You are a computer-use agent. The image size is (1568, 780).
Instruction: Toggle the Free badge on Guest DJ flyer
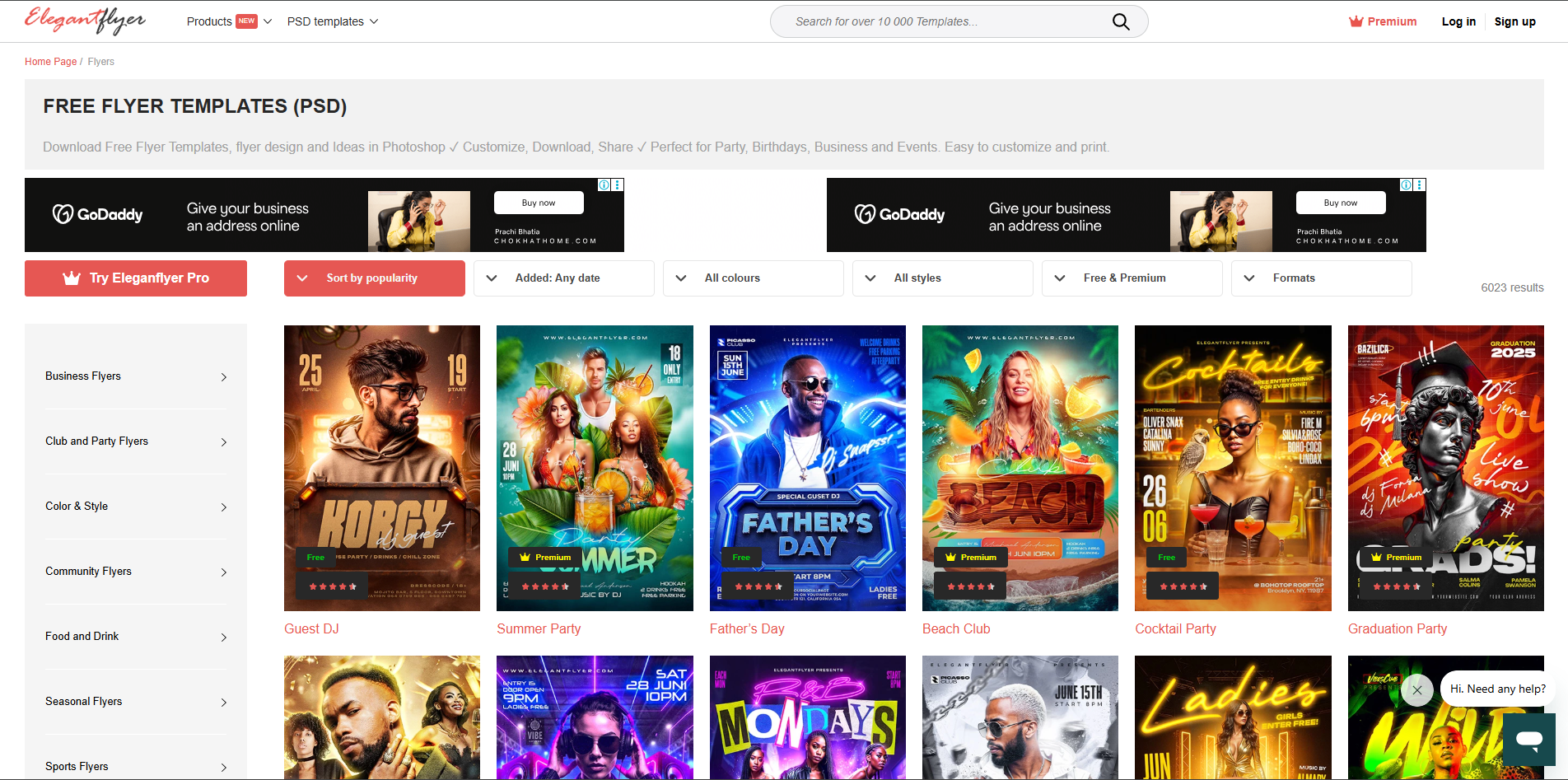[x=315, y=557]
